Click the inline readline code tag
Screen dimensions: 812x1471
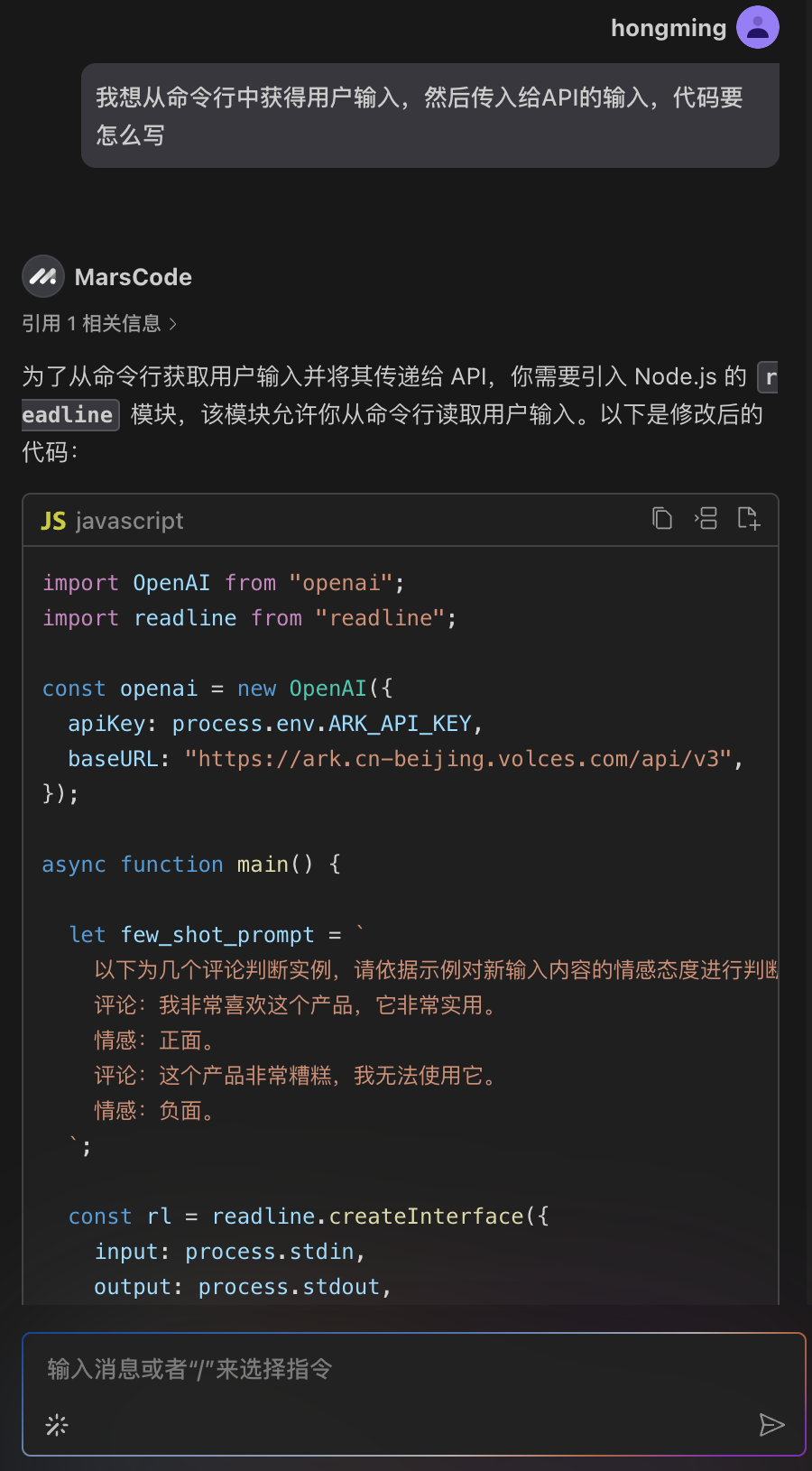click(70, 414)
